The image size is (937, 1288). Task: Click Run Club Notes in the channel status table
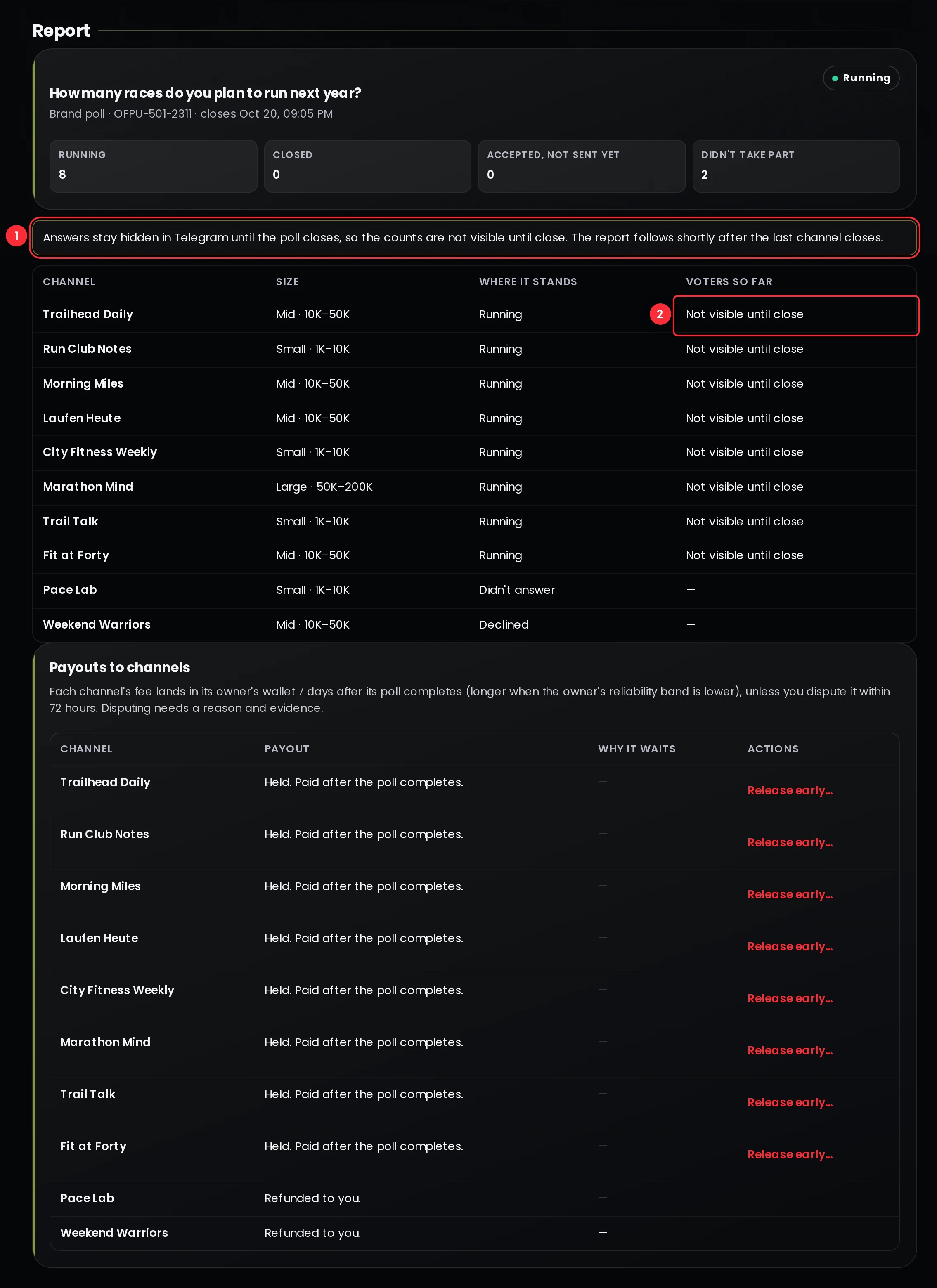(x=88, y=349)
